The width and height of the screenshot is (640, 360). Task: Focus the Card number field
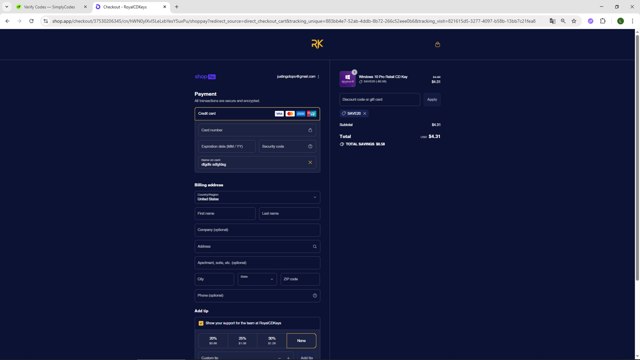tap(257, 130)
